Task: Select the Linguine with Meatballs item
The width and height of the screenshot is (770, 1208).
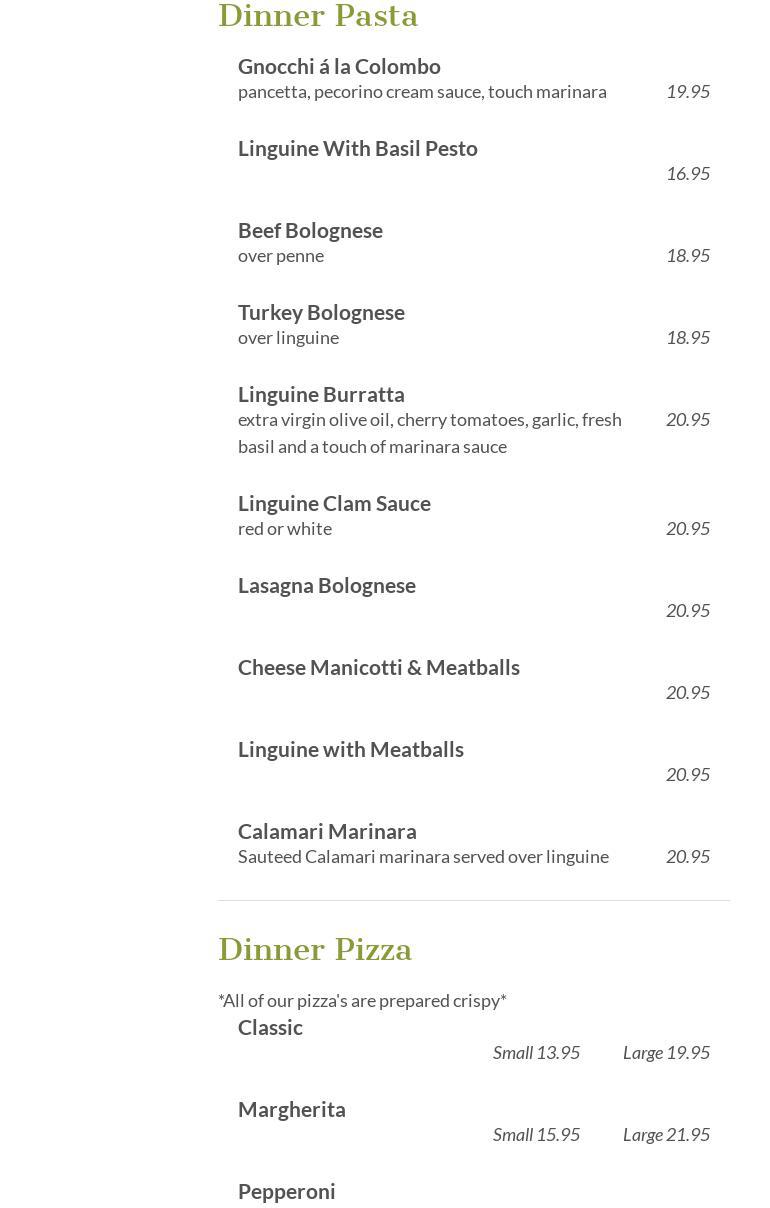Action: pyautogui.click(x=350, y=749)
